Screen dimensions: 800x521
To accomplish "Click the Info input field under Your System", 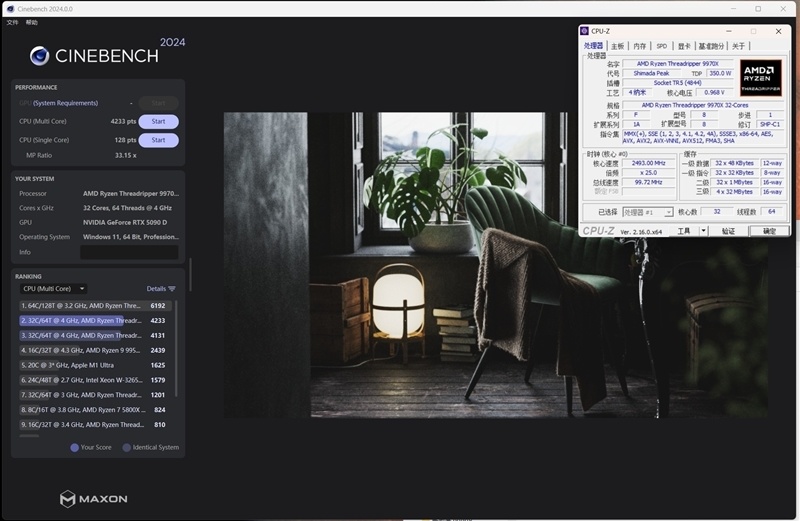I will 128,252.
